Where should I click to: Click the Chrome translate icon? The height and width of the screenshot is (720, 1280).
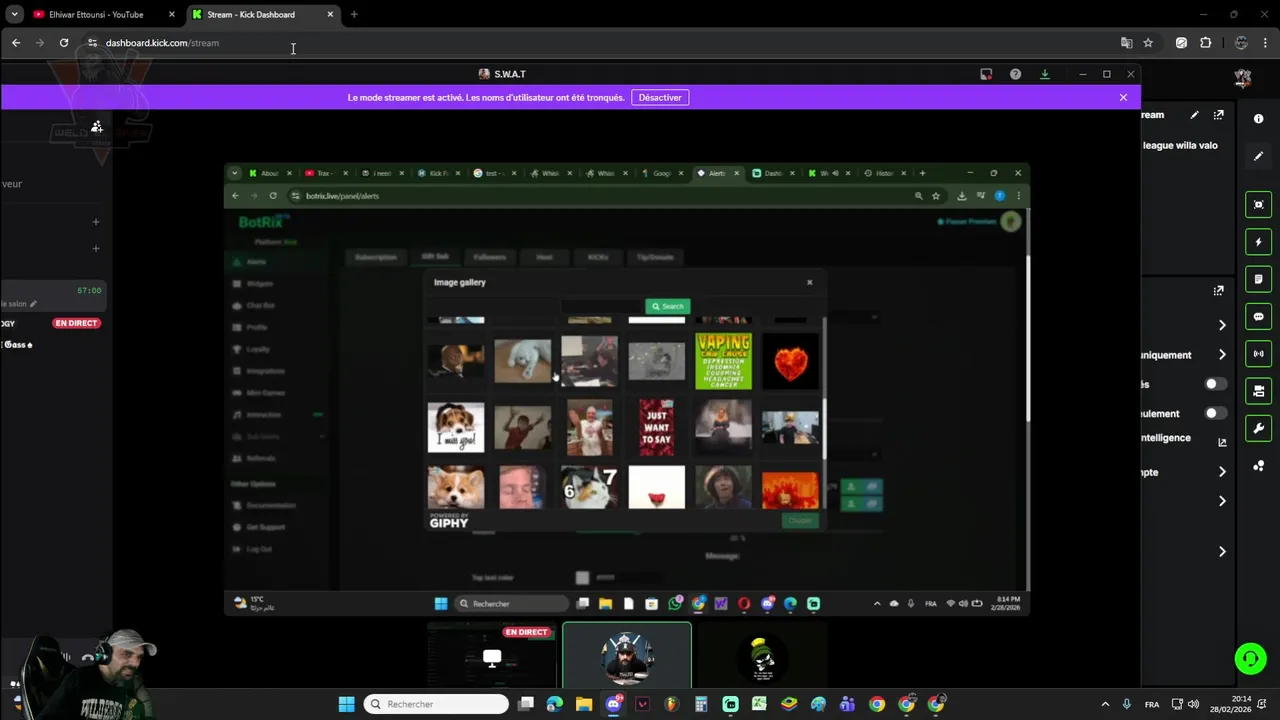tap(1127, 43)
